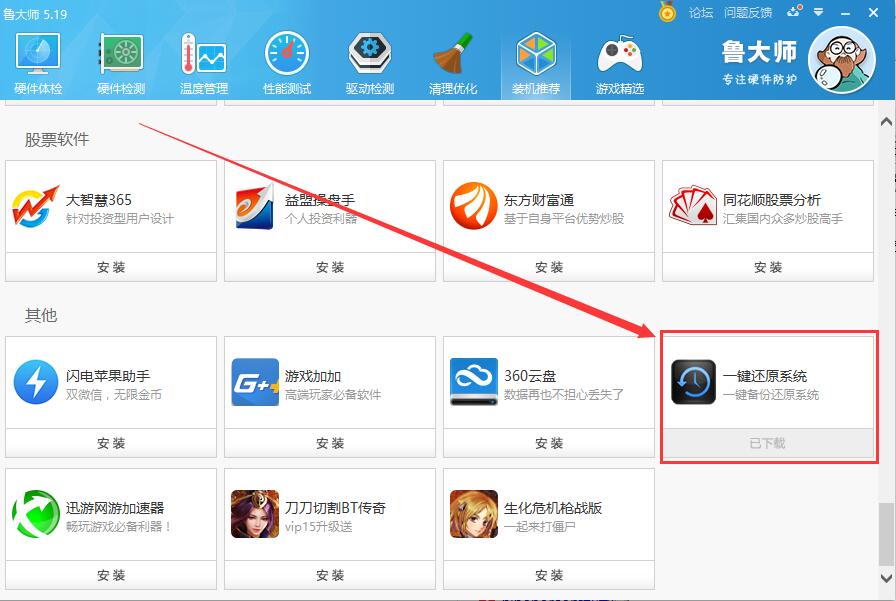Viewport: 896px width, 601px height.
Task: Open the 硬件体检 hardware checkup tool
Action: [37, 60]
